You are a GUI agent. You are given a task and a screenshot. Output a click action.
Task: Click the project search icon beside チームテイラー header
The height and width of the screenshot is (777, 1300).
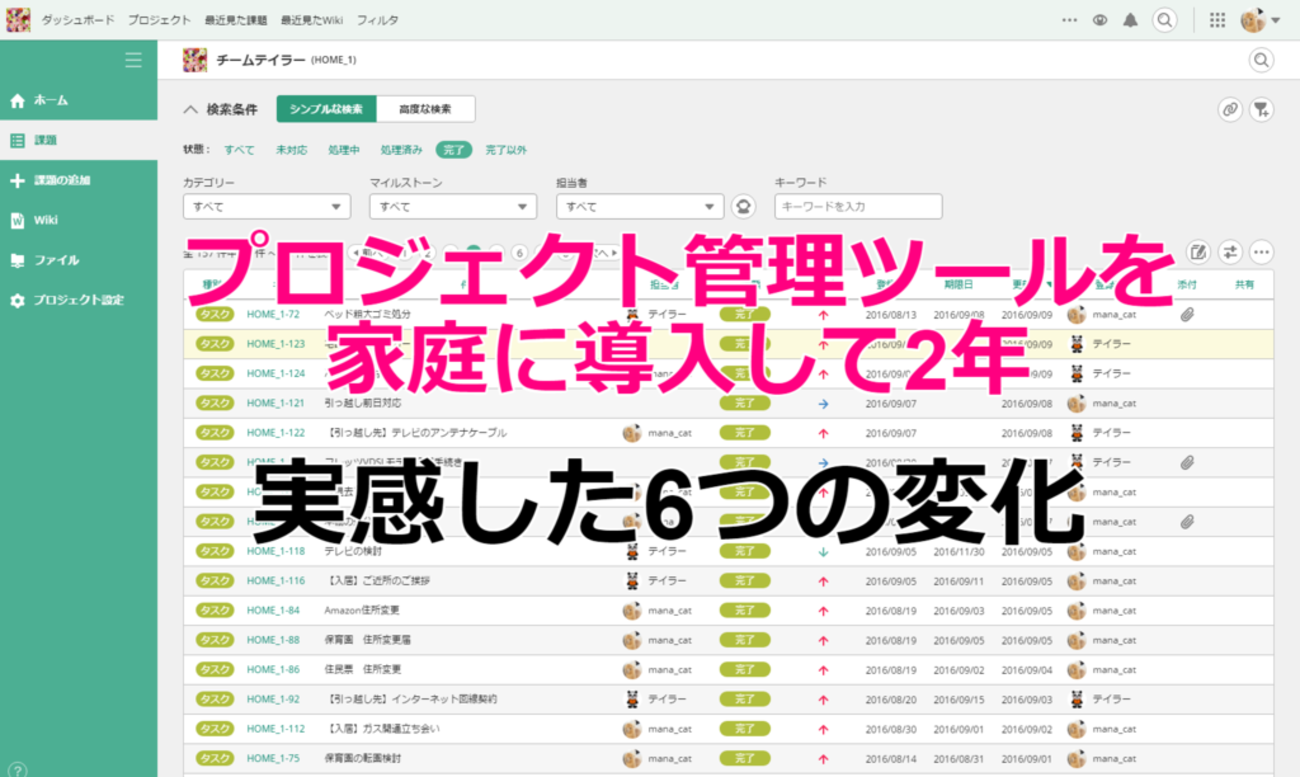click(1261, 60)
